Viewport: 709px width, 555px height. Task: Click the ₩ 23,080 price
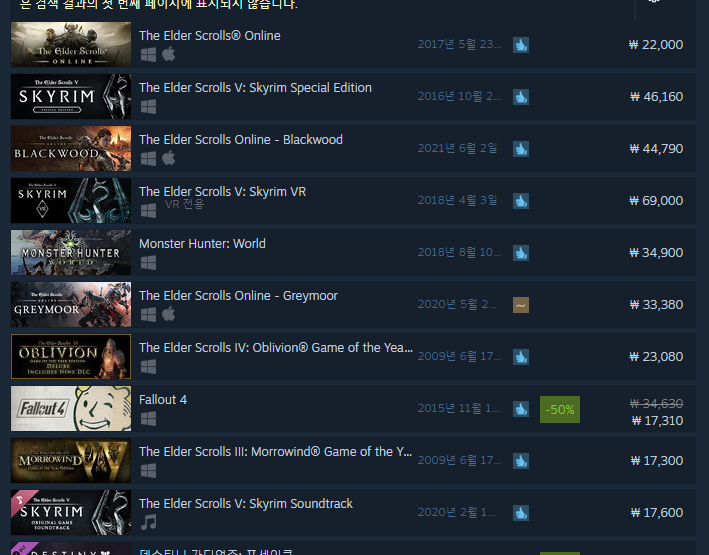click(656, 357)
